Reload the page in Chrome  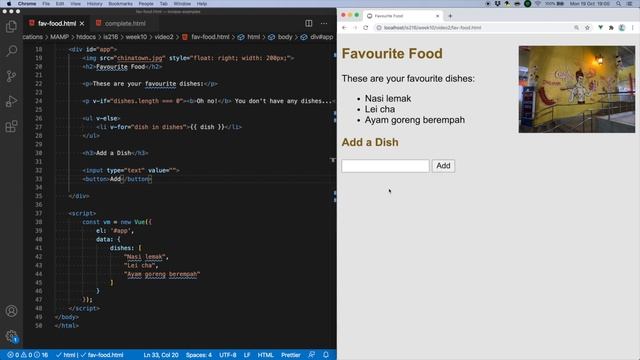point(365,28)
